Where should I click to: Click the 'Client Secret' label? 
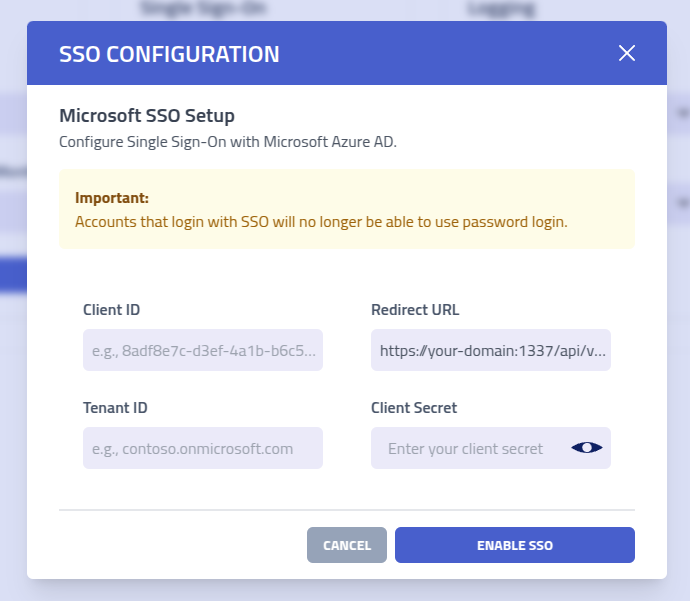click(414, 408)
